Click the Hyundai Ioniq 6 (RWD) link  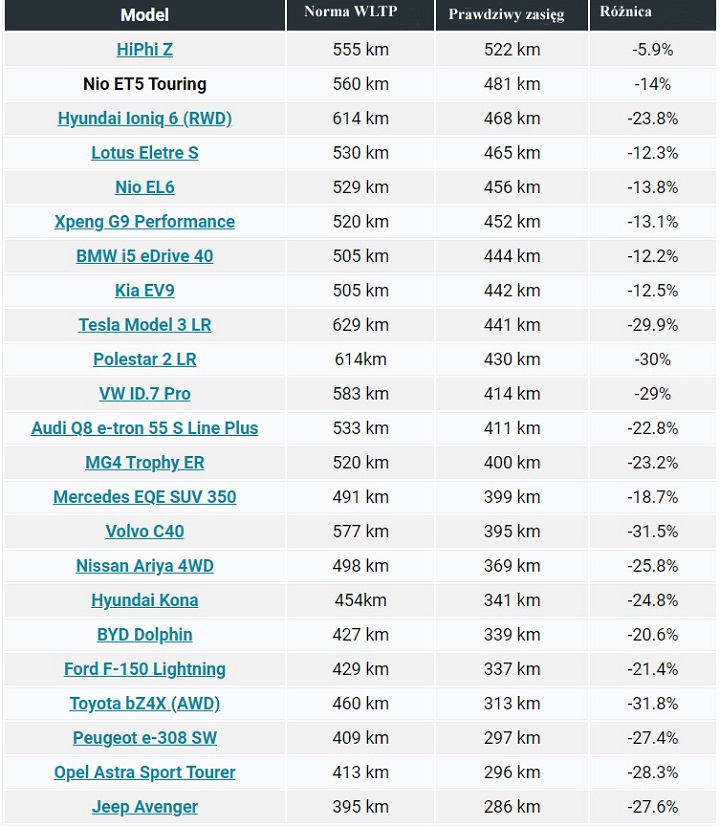click(x=144, y=119)
